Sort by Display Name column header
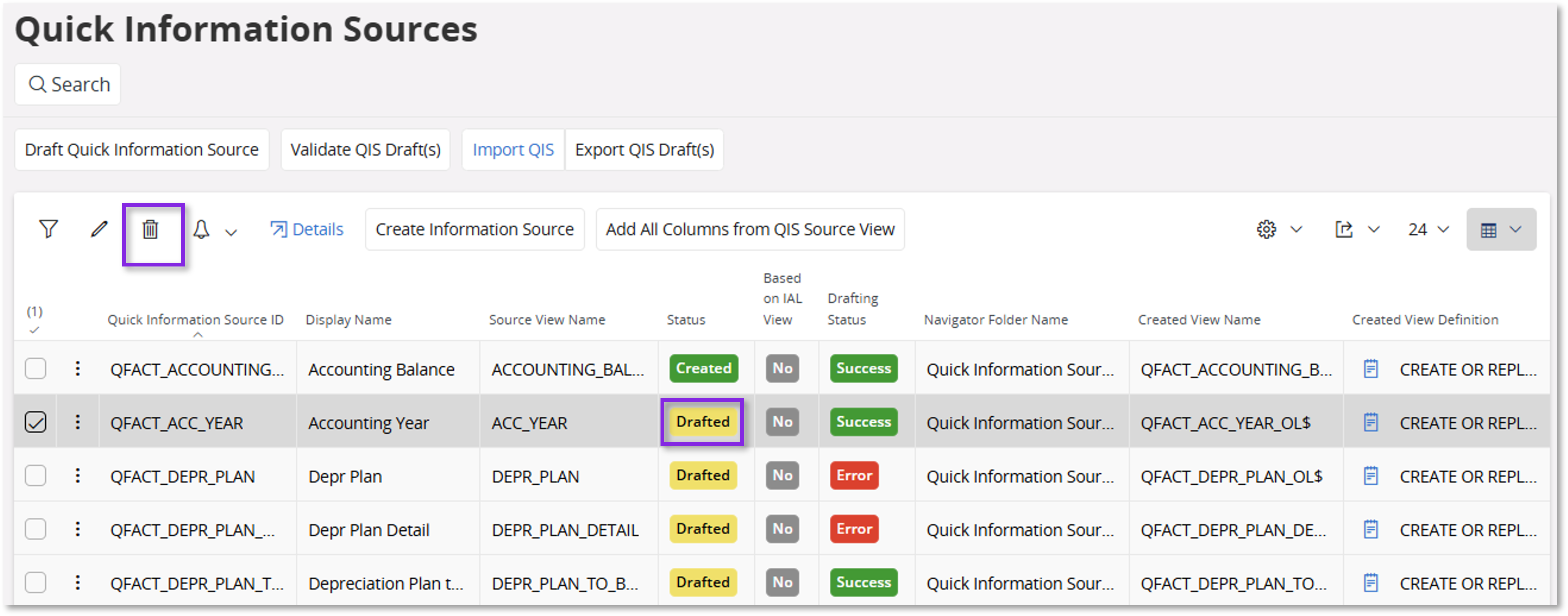Screen dimensions: 1568x616 click(348, 319)
